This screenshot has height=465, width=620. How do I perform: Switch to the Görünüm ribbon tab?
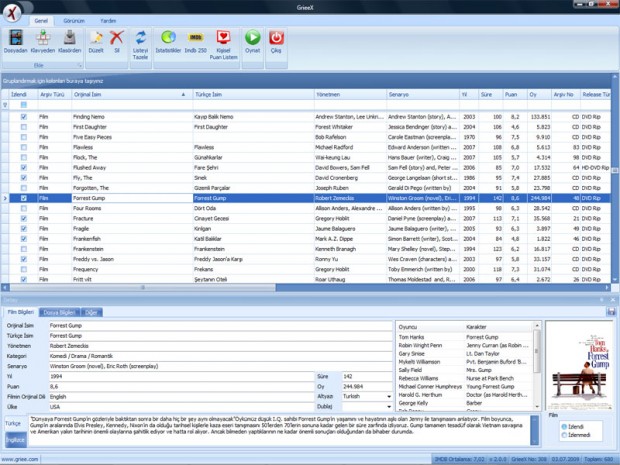(x=74, y=21)
